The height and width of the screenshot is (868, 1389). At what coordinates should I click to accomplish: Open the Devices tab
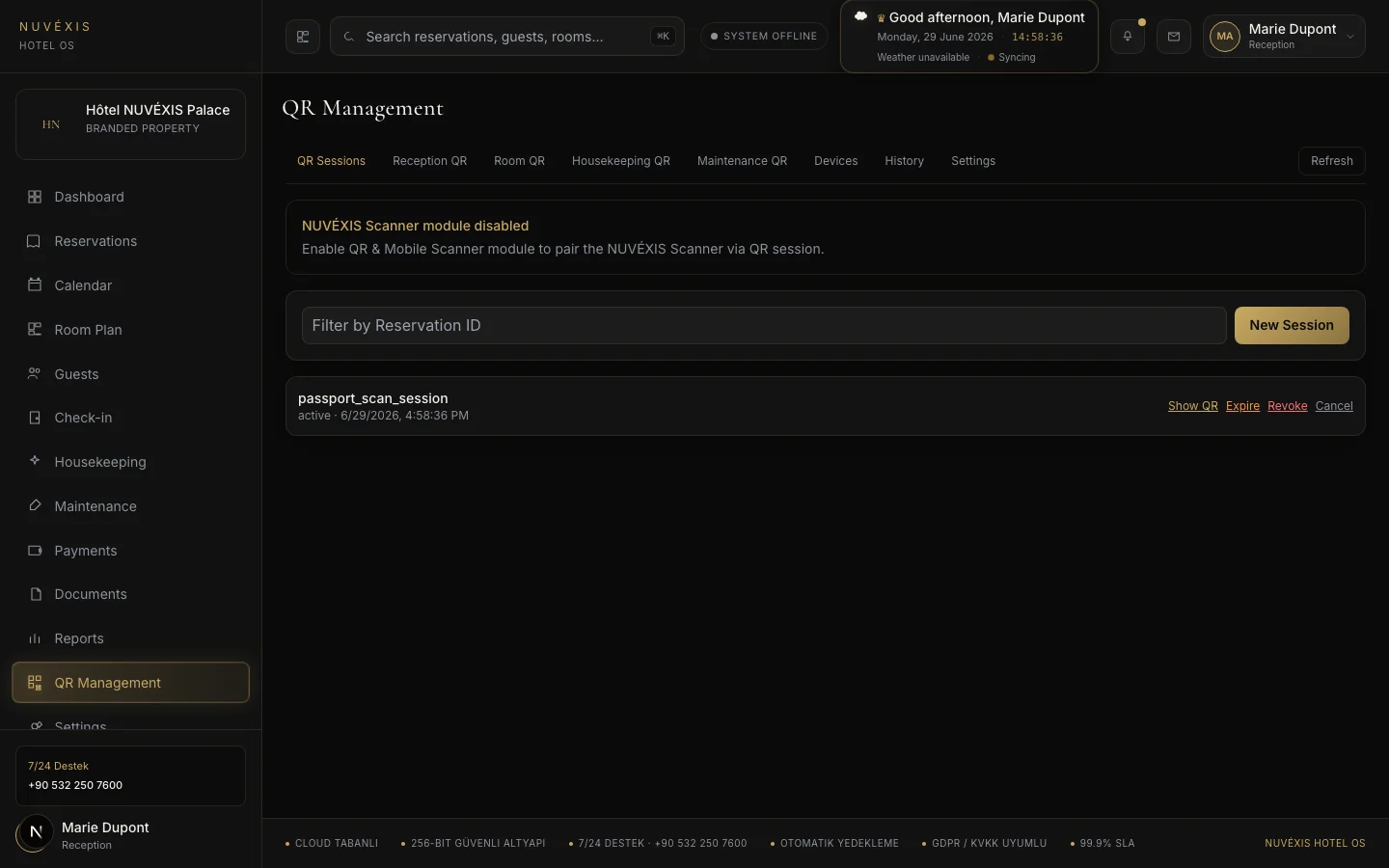[835, 161]
